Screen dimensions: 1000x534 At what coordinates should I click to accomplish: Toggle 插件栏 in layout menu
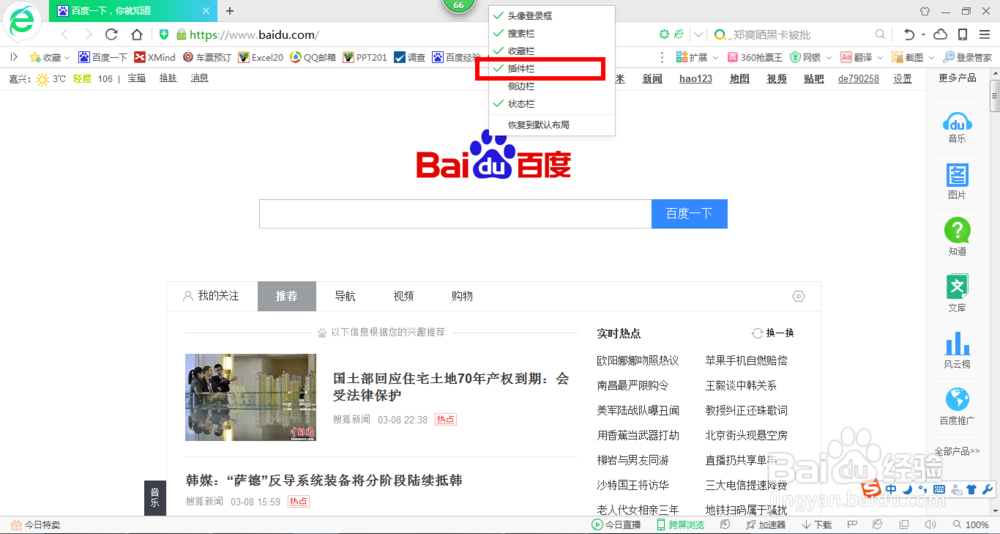551,68
